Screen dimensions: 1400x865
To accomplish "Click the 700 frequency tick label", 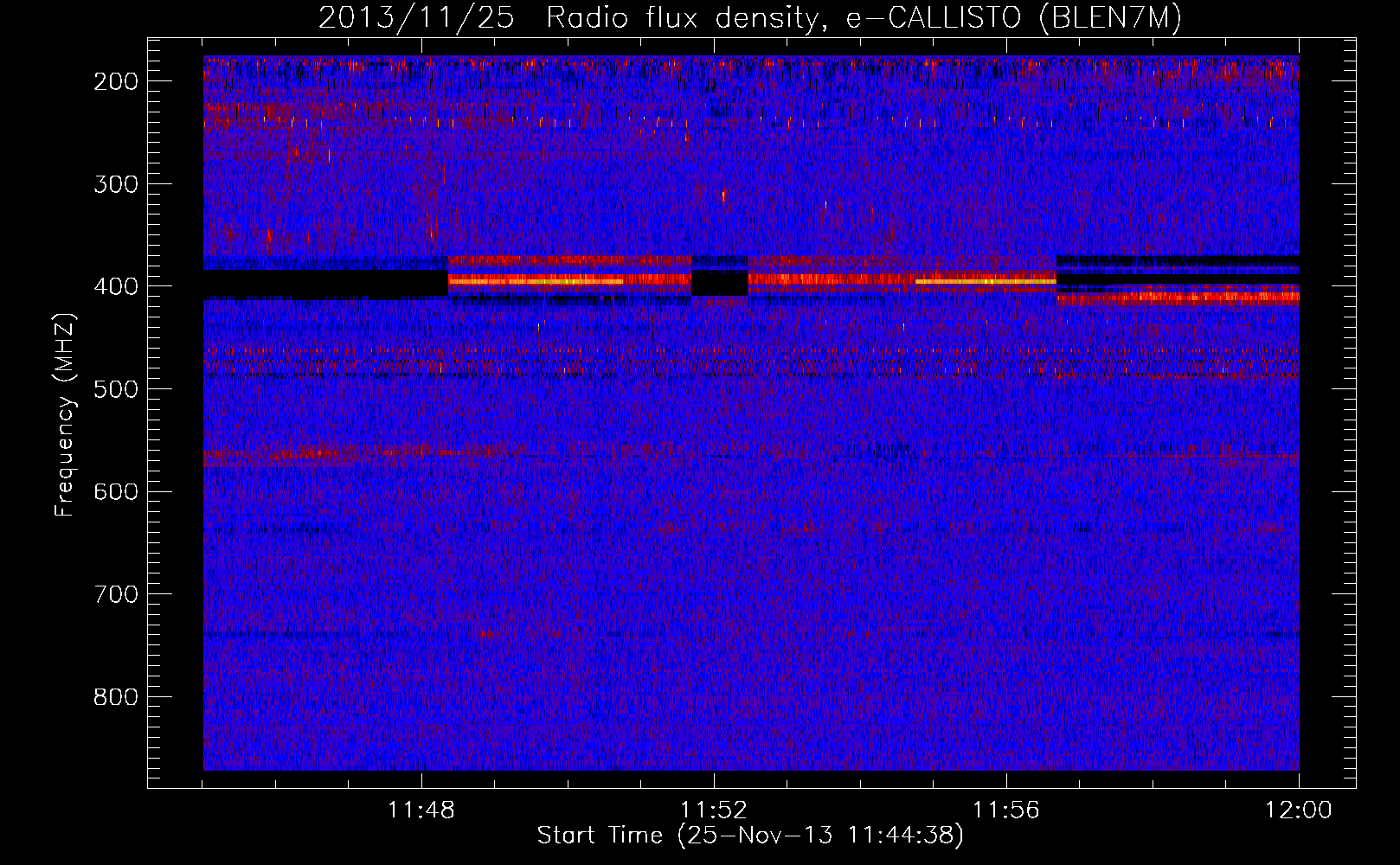I will (115, 594).
